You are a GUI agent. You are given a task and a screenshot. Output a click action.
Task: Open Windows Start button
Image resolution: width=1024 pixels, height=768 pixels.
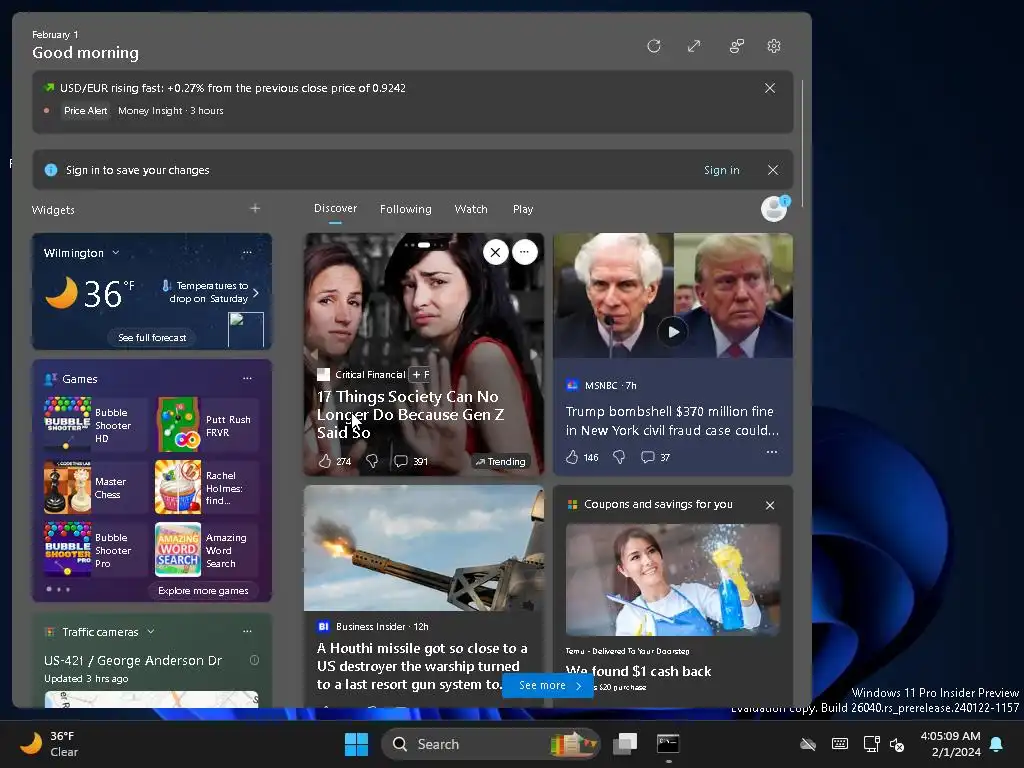(357, 744)
